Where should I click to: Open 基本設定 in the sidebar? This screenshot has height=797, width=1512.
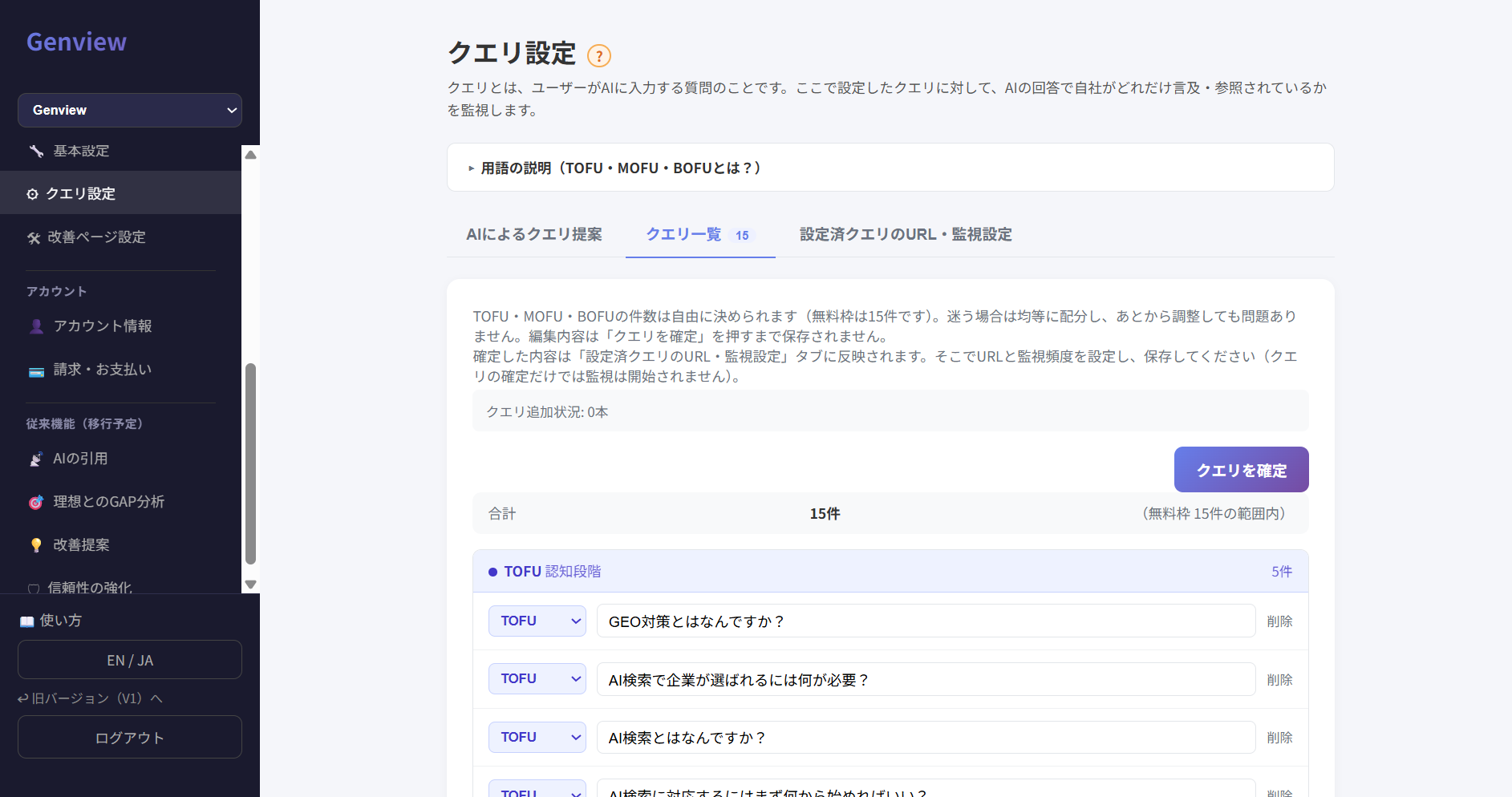[x=120, y=151]
